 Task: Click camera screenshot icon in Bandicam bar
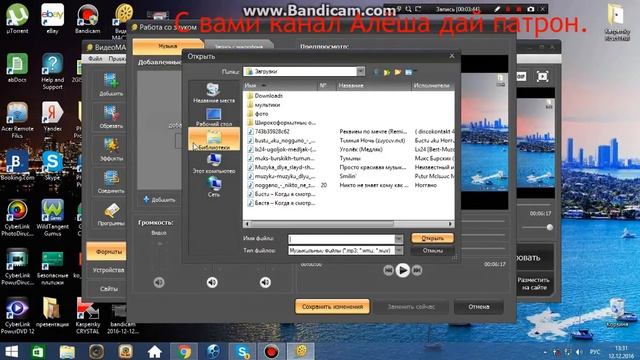pyautogui.click(x=530, y=9)
